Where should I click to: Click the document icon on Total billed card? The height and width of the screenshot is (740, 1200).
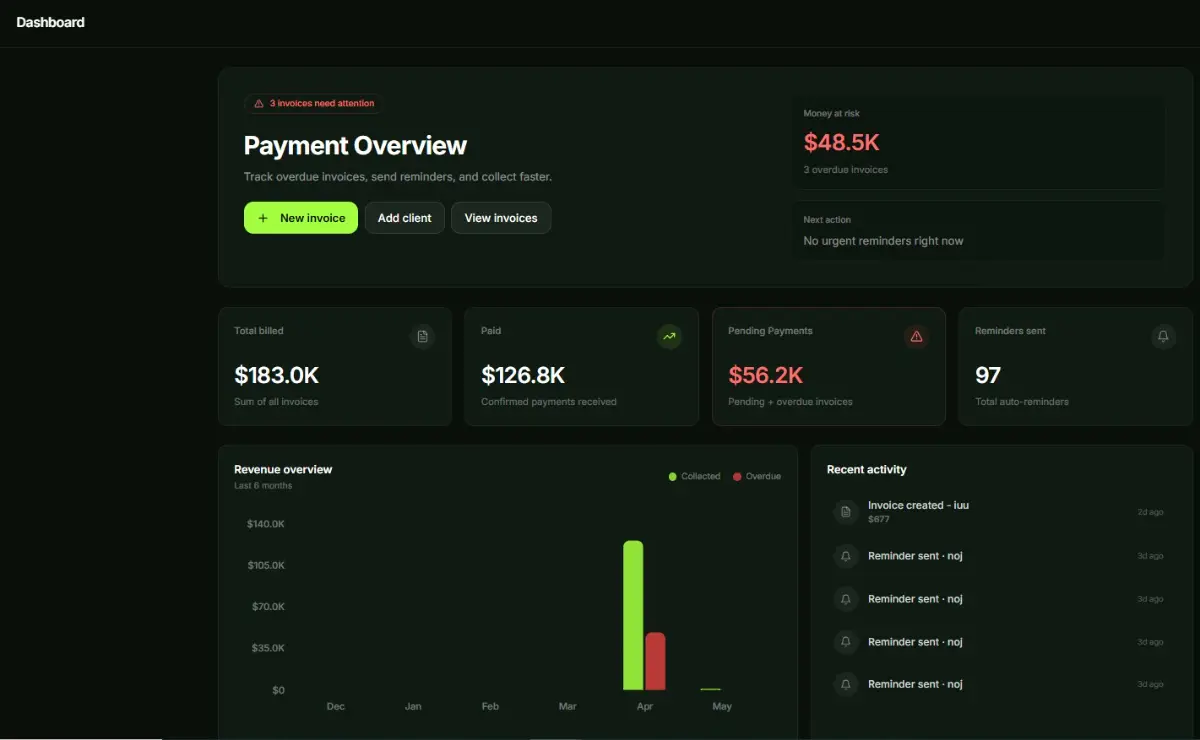(x=423, y=337)
